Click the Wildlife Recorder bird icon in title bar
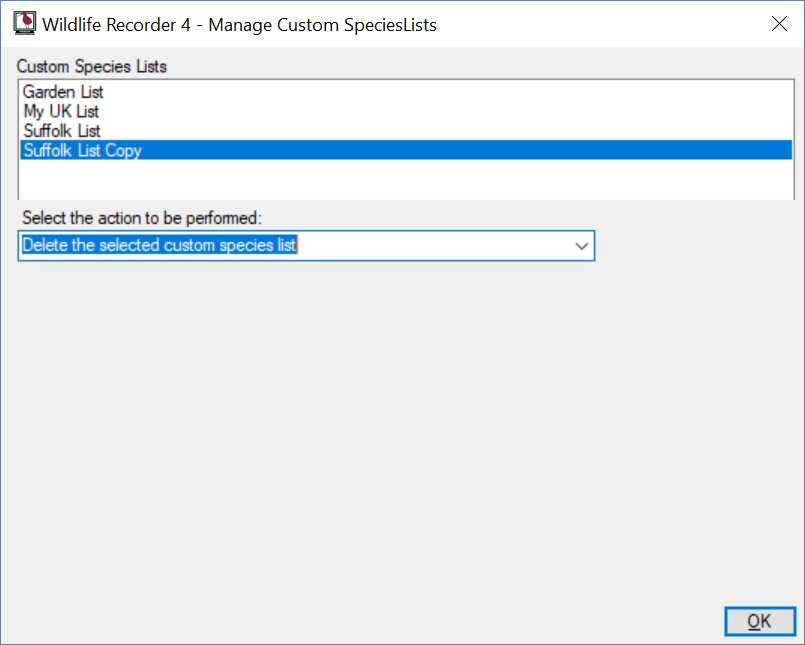This screenshot has width=805, height=645. (x=24, y=24)
